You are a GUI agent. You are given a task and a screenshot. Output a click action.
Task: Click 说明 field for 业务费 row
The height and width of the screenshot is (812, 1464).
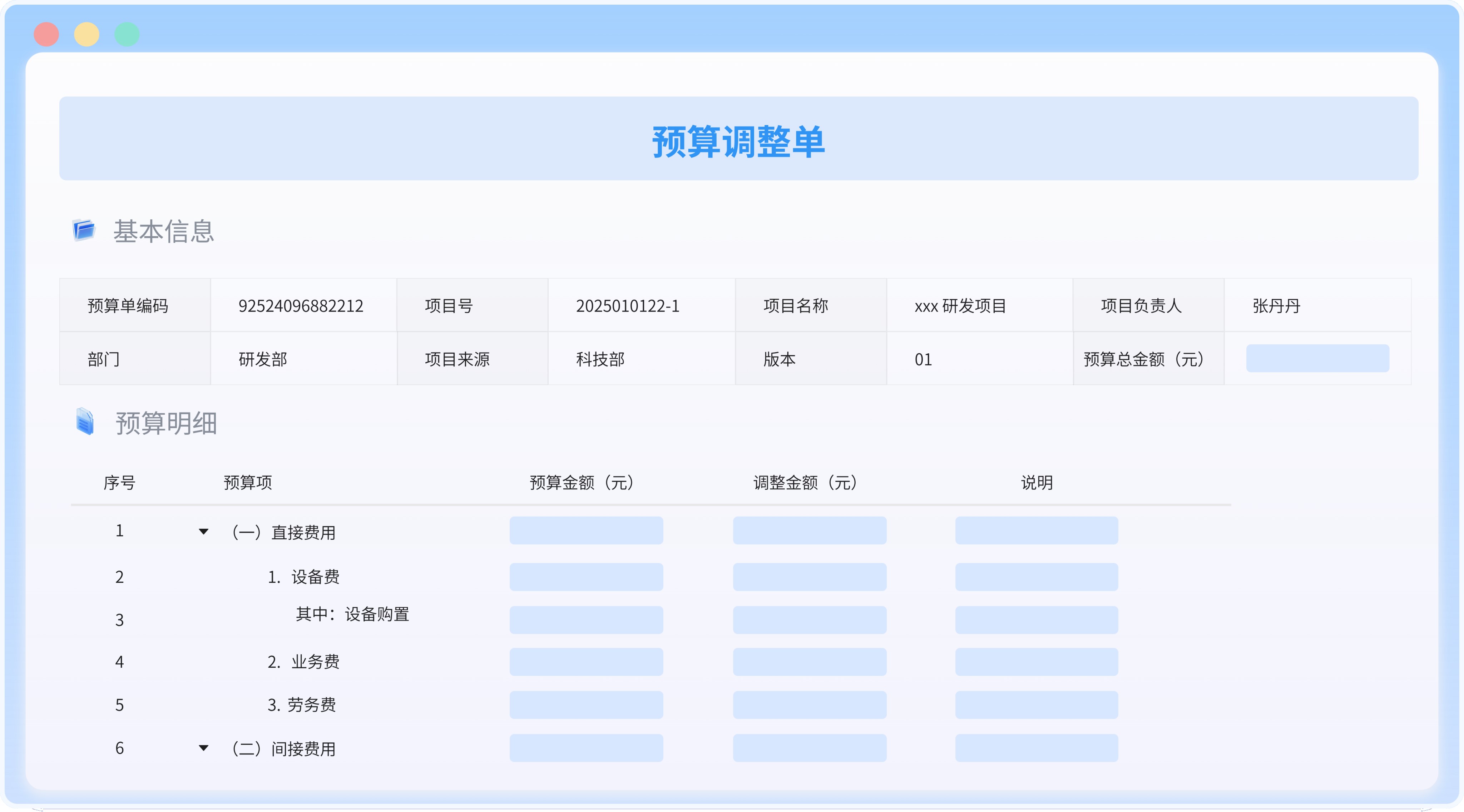1037,662
